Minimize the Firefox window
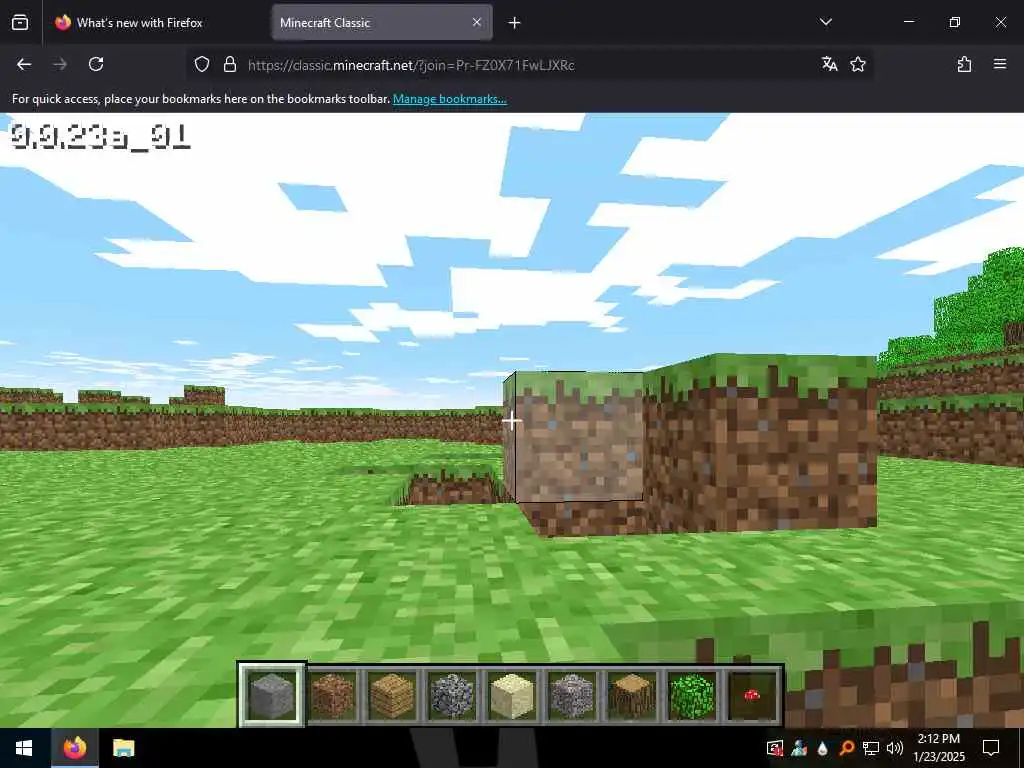The image size is (1024, 768). tap(908, 22)
